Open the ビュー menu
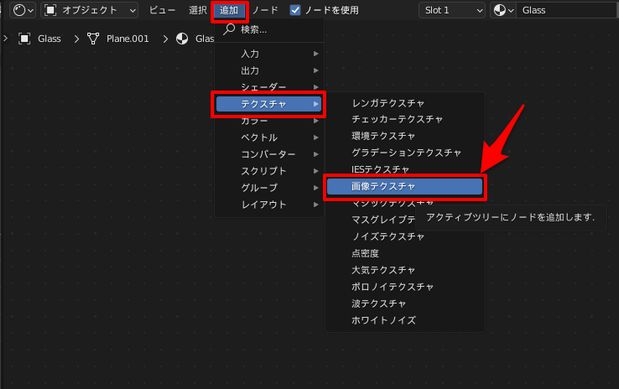Screen dimensions: 619x389 click(162, 10)
